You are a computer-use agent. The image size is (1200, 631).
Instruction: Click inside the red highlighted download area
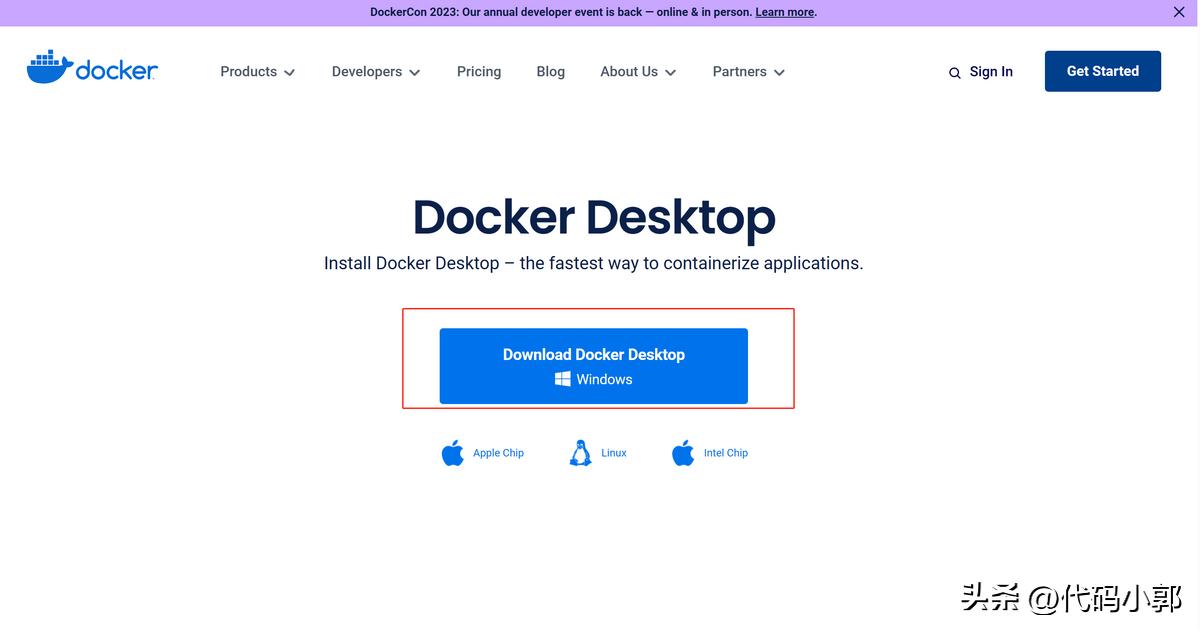coord(593,358)
